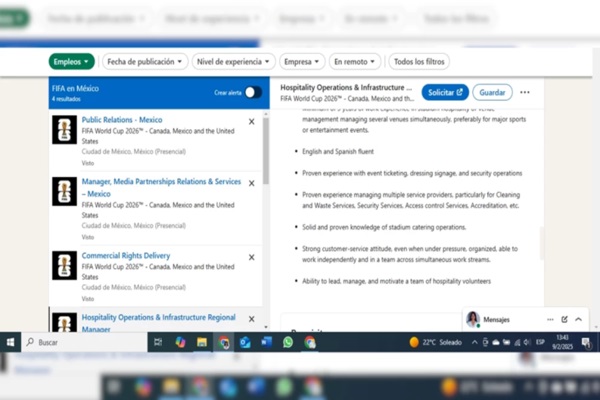Image resolution: width=600 pixels, height=400 pixels.
Task: Open the 'Empresa' filter dropdown
Action: point(300,62)
